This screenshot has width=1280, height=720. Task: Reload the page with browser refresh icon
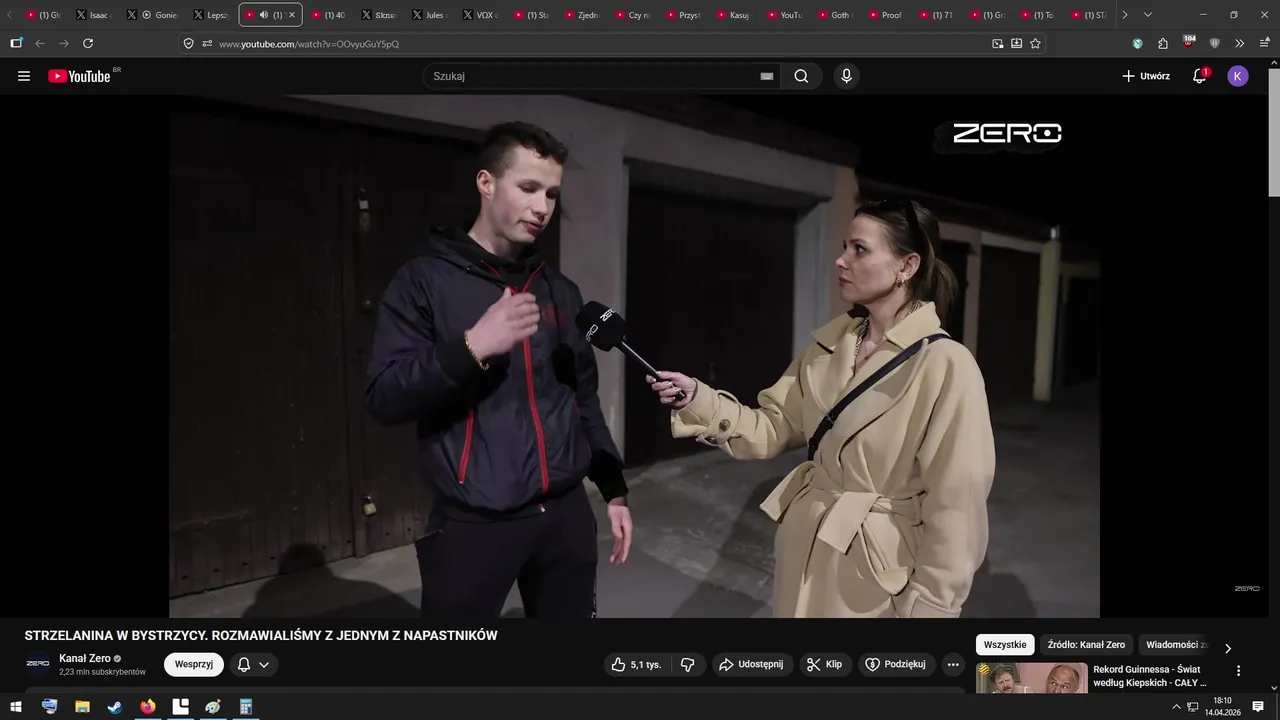click(88, 43)
